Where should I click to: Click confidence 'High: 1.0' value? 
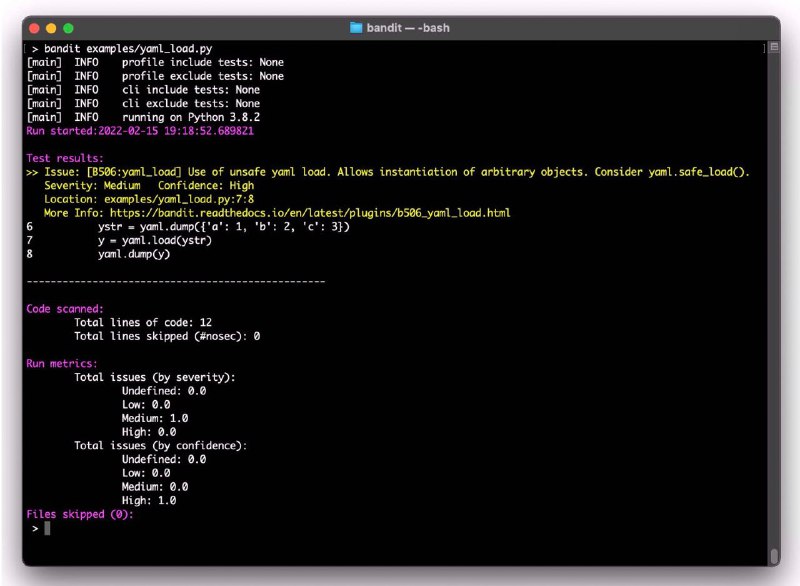149,500
